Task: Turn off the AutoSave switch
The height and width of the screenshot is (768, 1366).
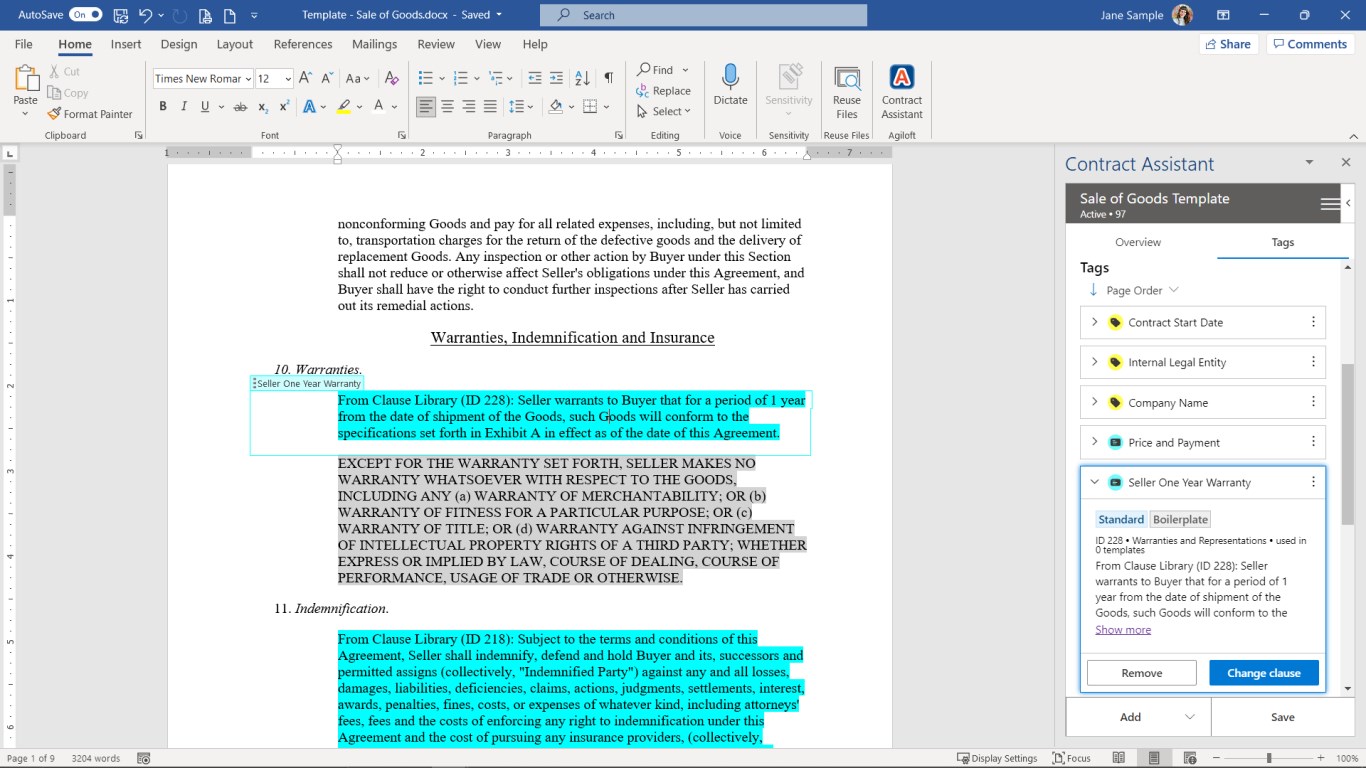Action: [85, 15]
